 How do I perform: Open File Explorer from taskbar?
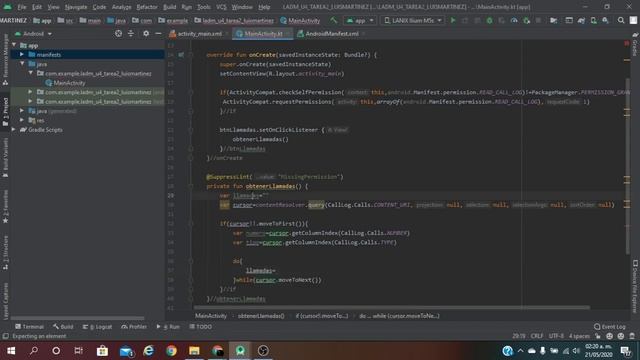(194, 351)
